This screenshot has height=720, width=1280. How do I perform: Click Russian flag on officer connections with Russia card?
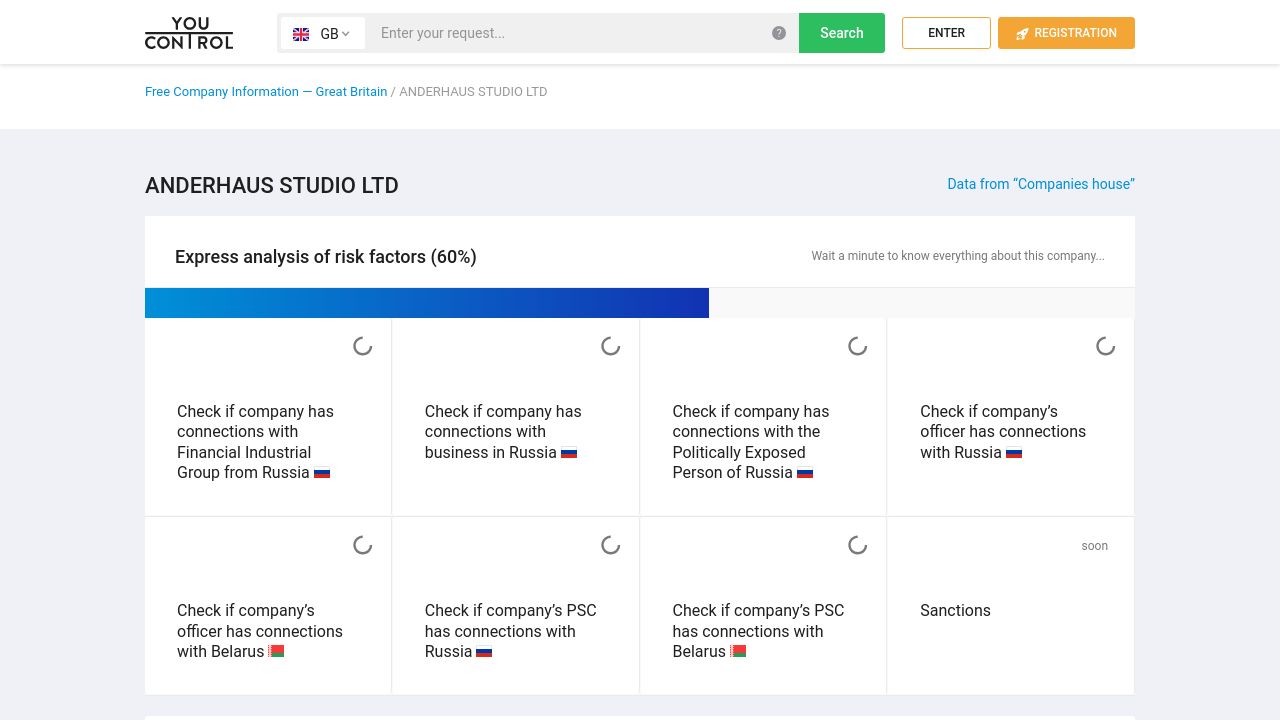pyautogui.click(x=1014, y=453)
